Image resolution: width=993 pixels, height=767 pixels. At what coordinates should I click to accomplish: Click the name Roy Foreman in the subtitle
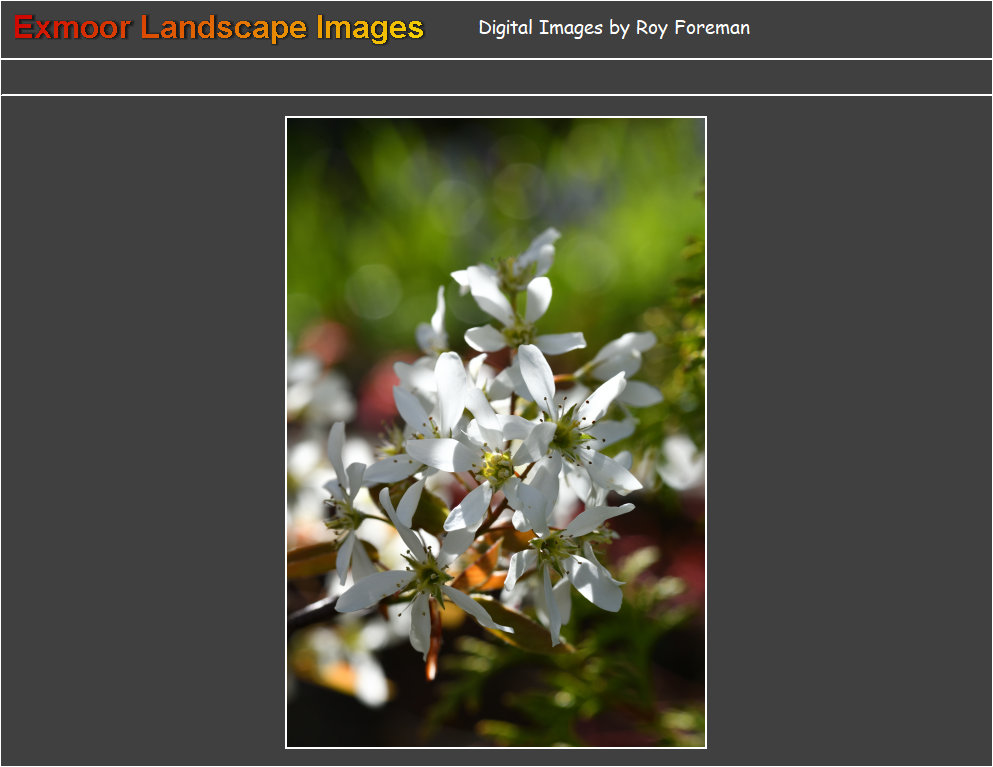[692, 28]
